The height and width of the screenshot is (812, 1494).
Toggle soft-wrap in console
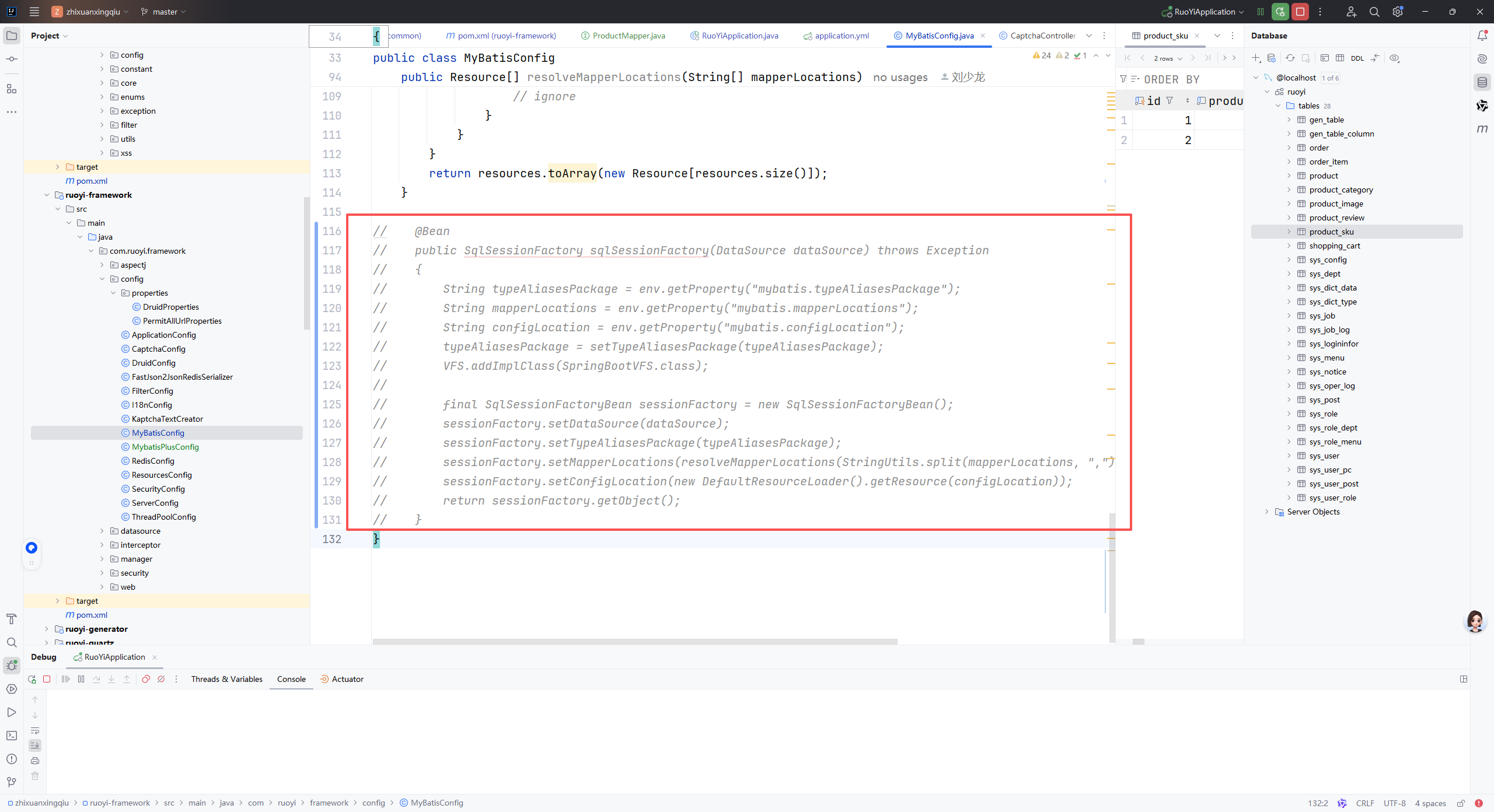point(35,731)
